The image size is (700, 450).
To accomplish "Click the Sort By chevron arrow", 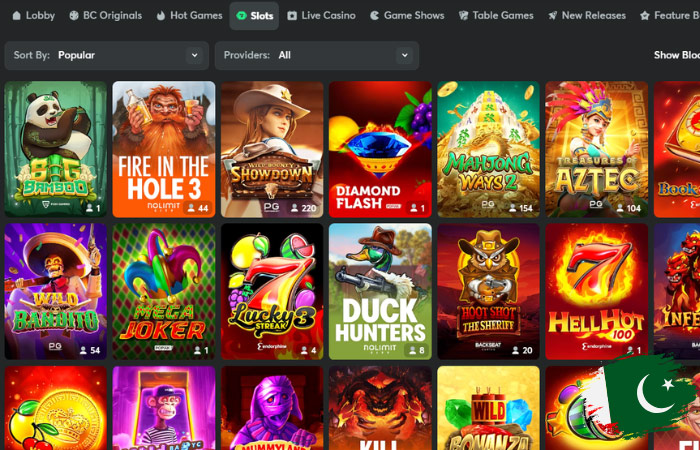I will coord(195,55).
